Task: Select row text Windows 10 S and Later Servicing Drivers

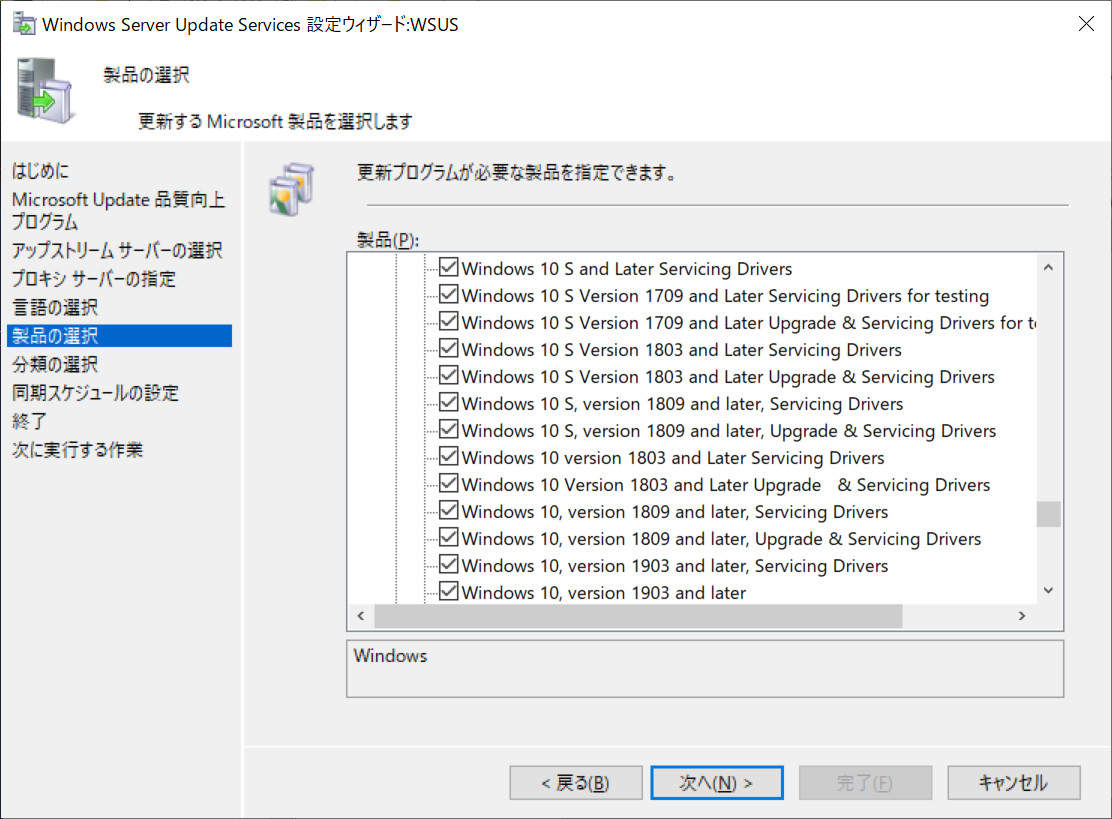Action: click(626, 269)
